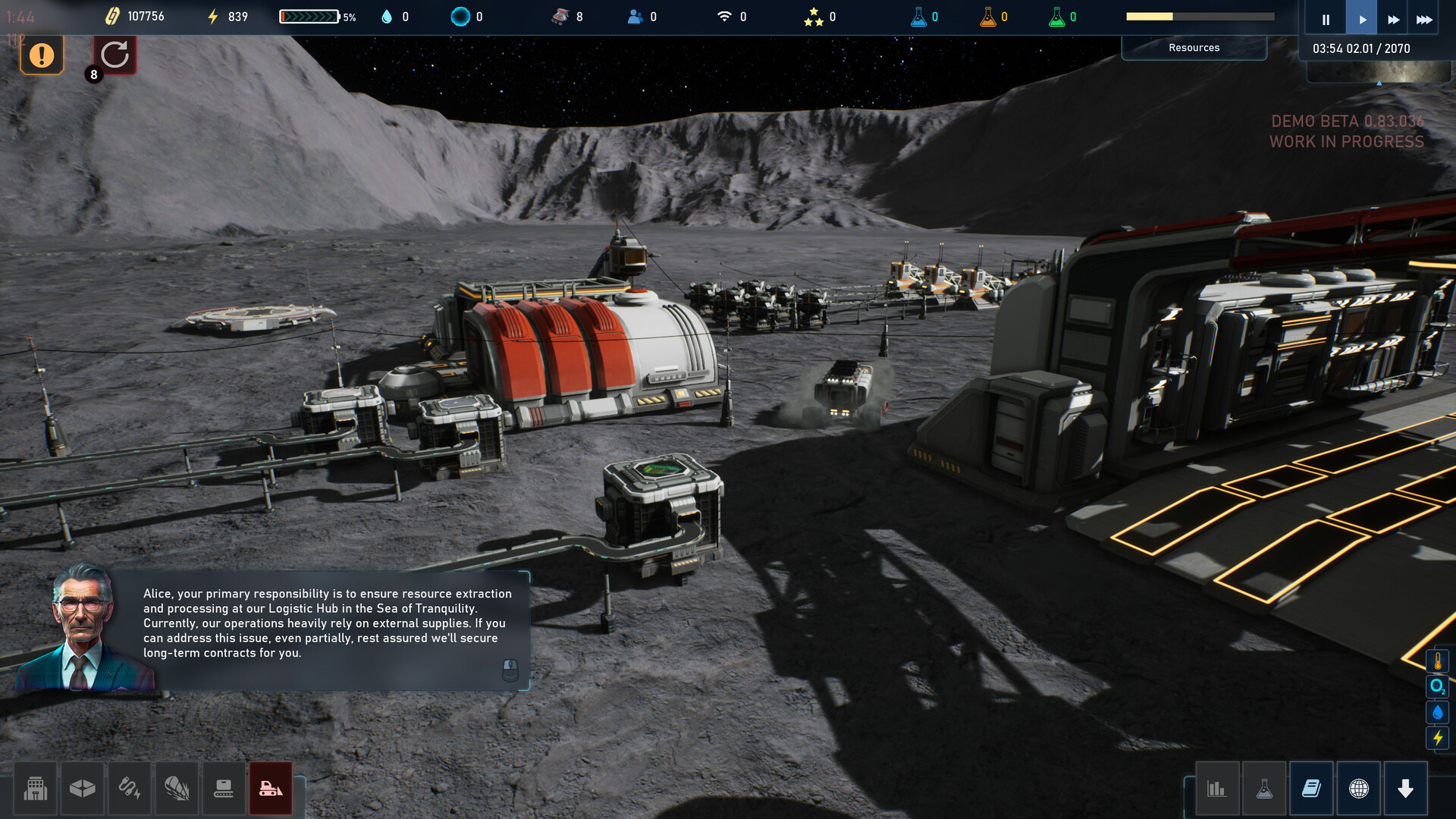The height and width of the screenshot is (819, 1456).
Task: Open the research flask panel
Action: 1264,789
